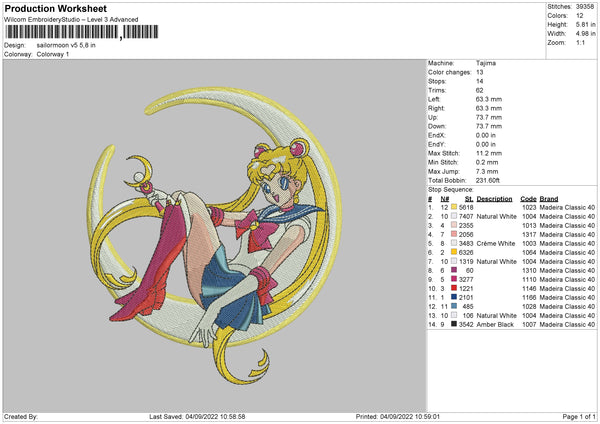Click the barcode under the worksheet title
Screen dimensions: 600x424
tap(82, 32)
